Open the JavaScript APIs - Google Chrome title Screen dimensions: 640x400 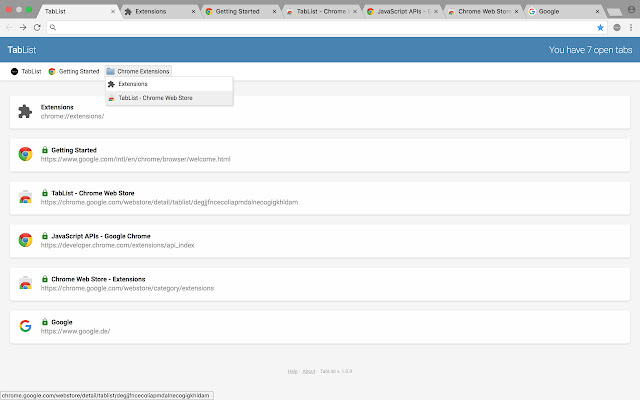pyautogui.click(x=101, y=236)
